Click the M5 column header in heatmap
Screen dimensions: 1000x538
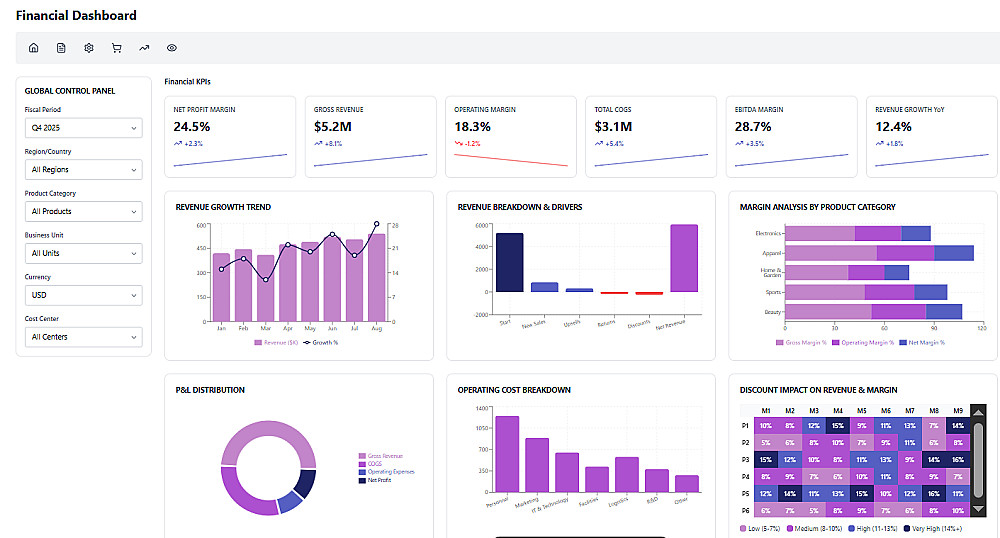[x=862, y=411]
